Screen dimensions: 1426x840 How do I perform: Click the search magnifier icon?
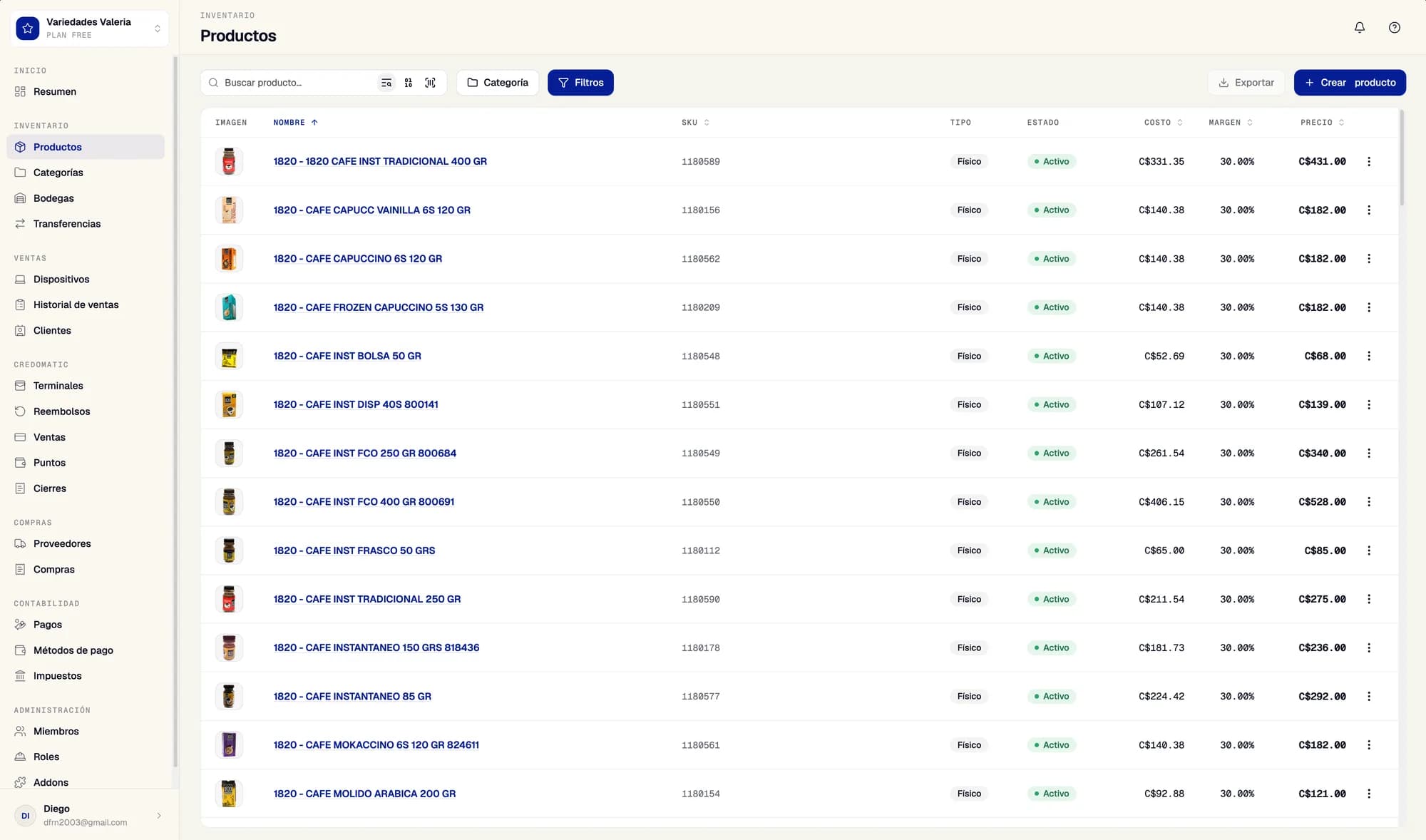(213, 83)
